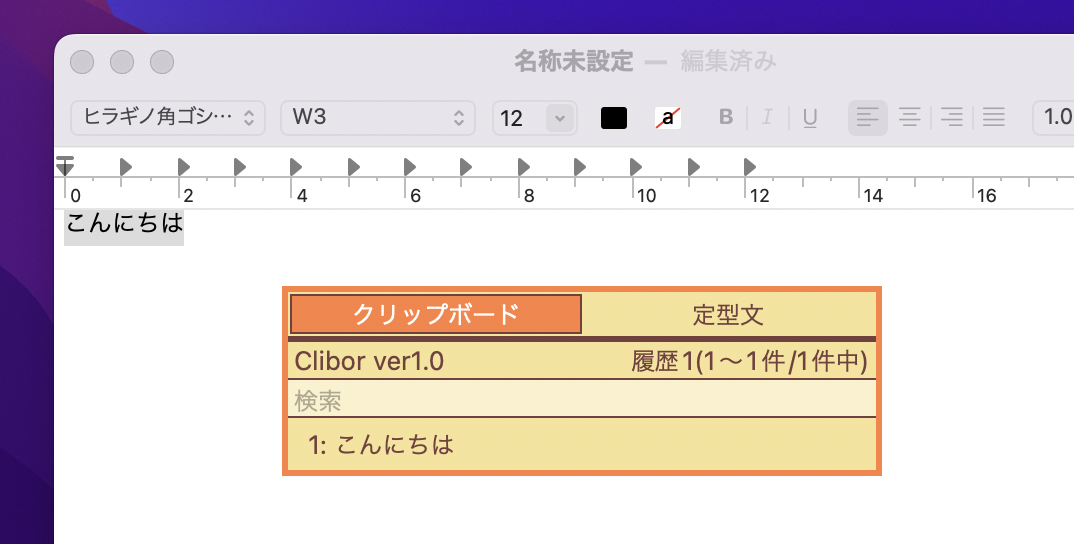Click the 検索 search field in Clibor
The image size is (1074, 544).
point(582,399)
